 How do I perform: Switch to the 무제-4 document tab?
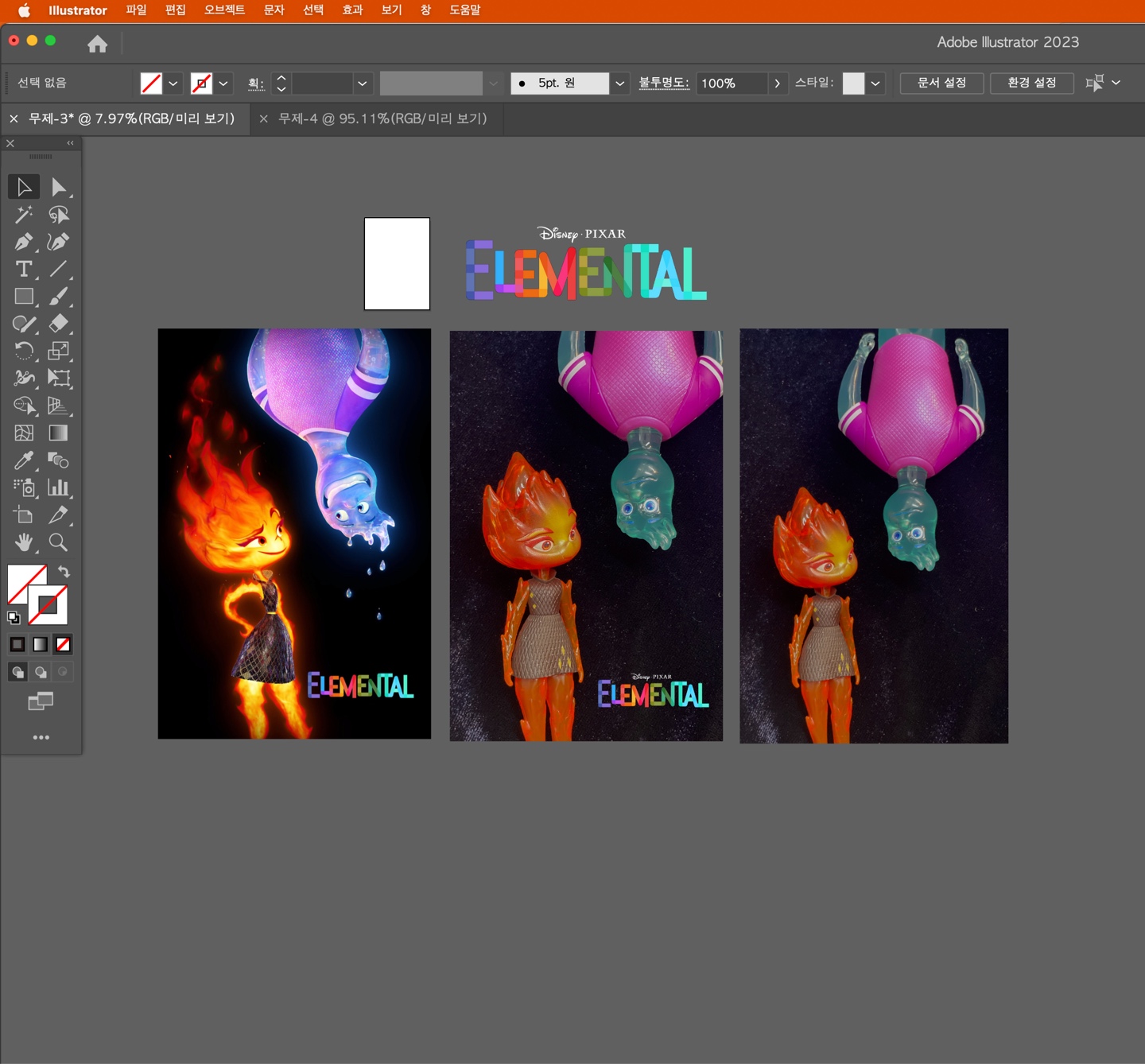[x=382, y=118]
